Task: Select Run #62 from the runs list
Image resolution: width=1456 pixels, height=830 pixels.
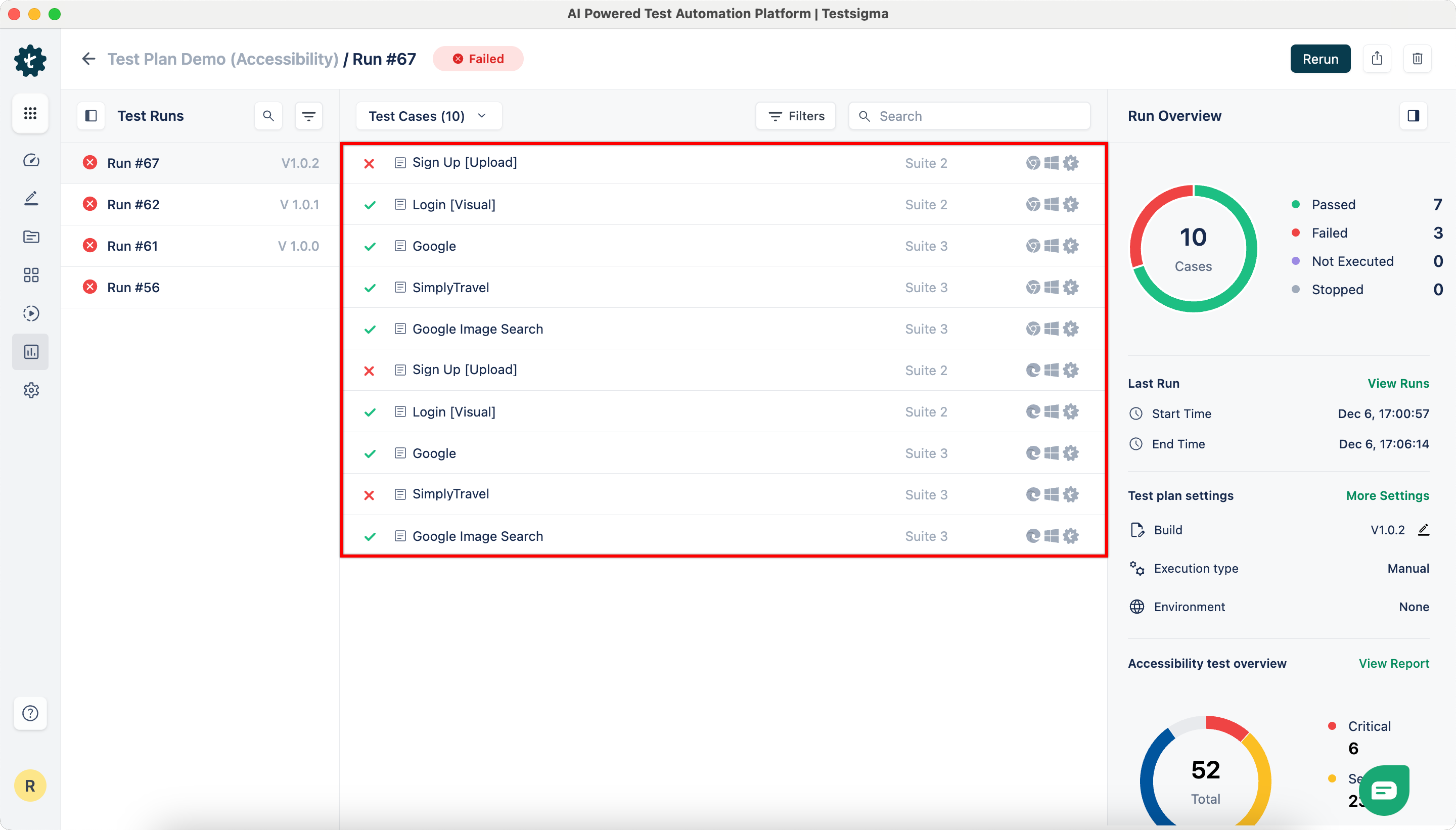Action: pyautogui.click(x=132, y=204)
